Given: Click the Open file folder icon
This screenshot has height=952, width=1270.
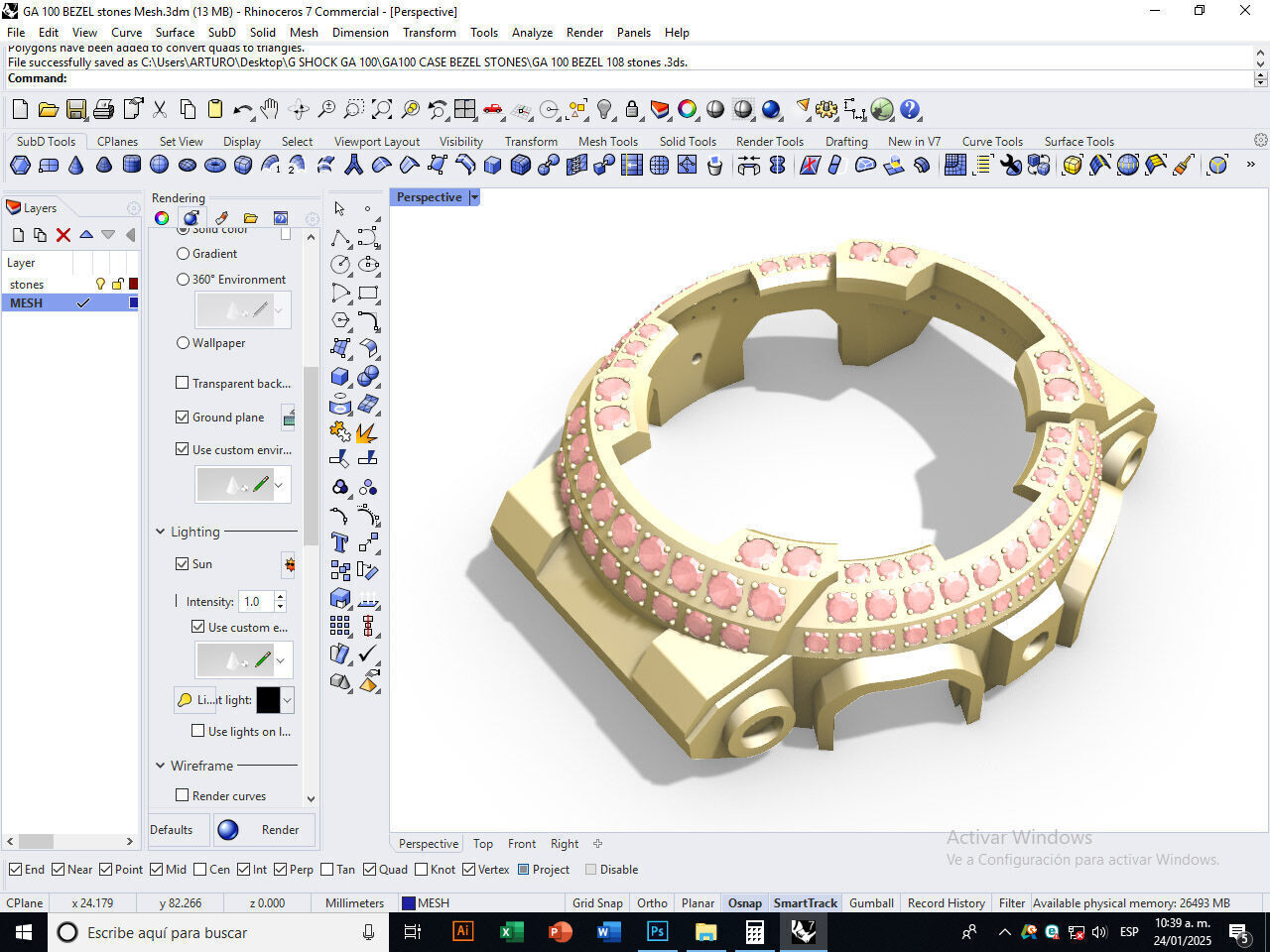Looking at the screenshot, I should click(x=48, y=109).
